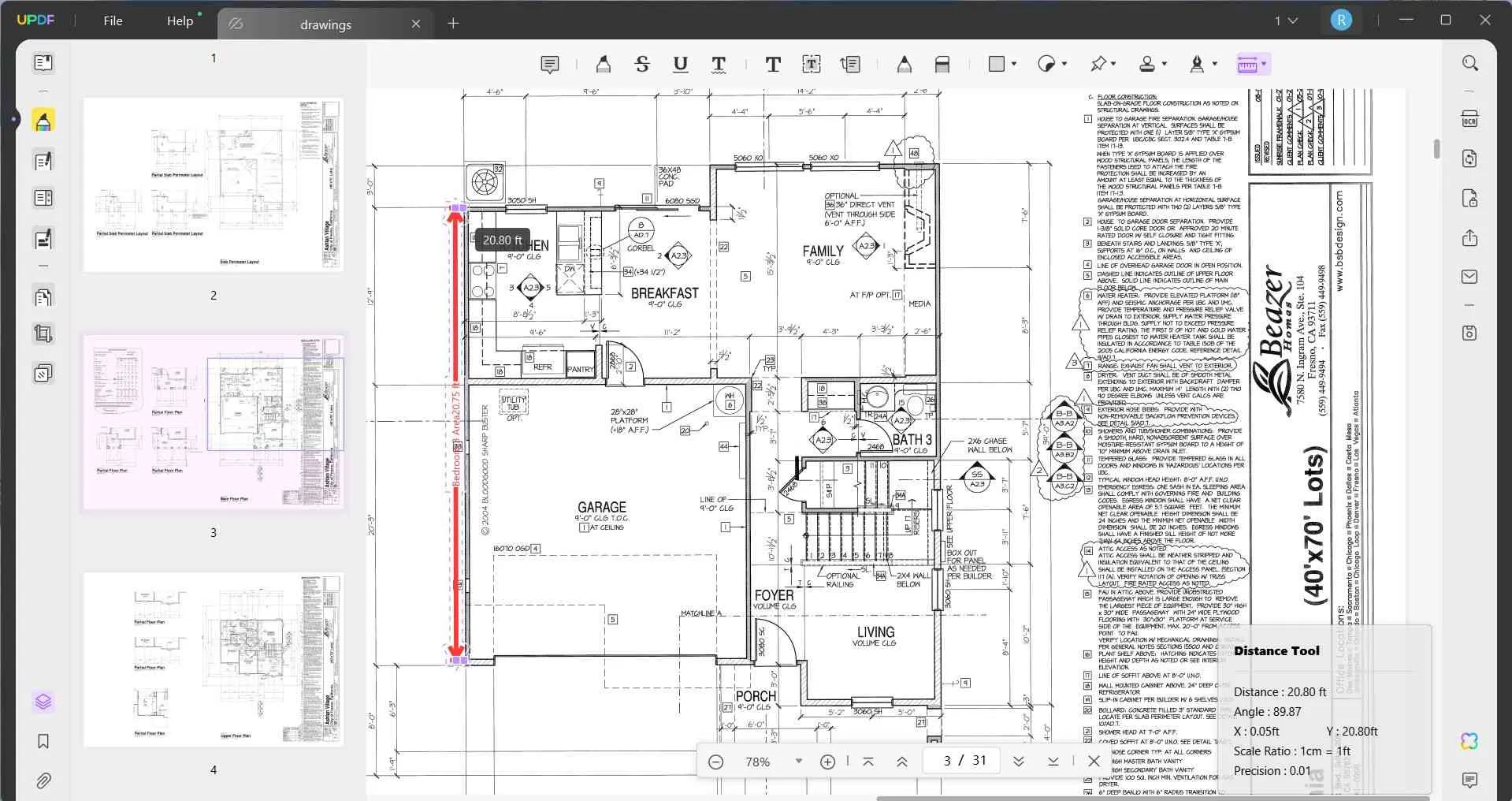This screenshot has width=1512, height=801.
Task: Open user account avatar R
Action: point(1341,20)
